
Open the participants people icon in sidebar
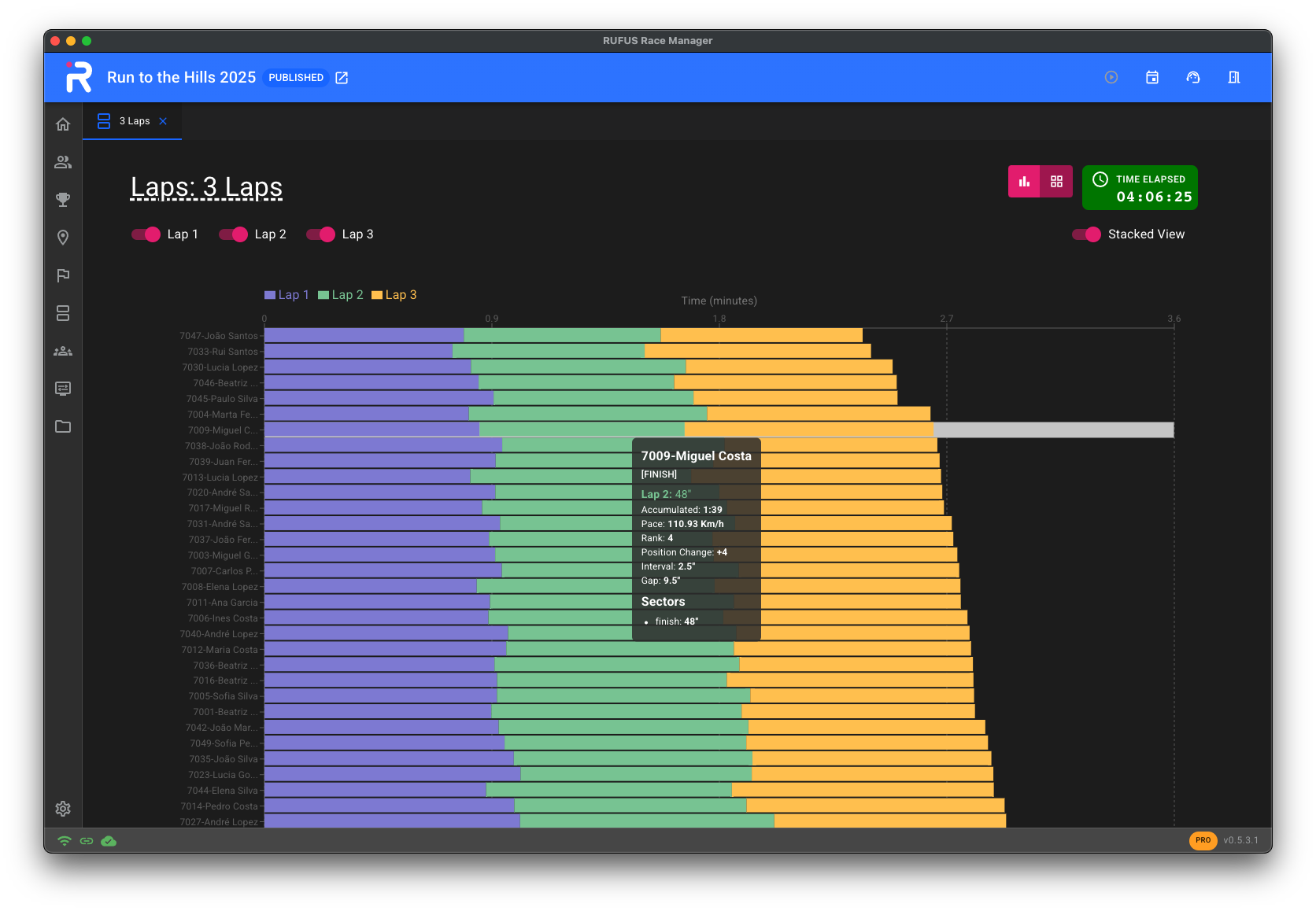[x=63, y=162]
